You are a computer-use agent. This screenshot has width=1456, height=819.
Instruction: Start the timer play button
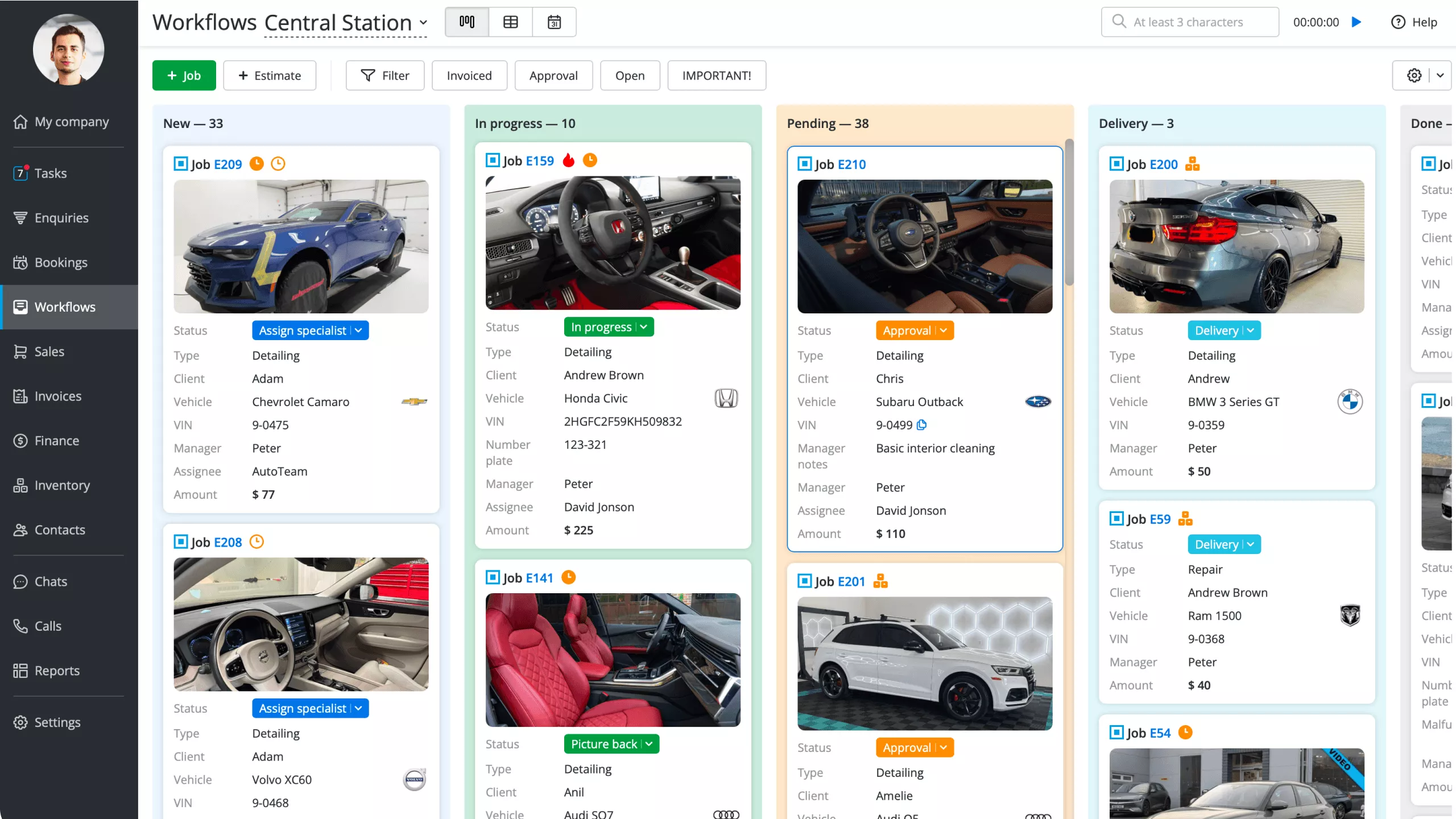click(1357, 22)
